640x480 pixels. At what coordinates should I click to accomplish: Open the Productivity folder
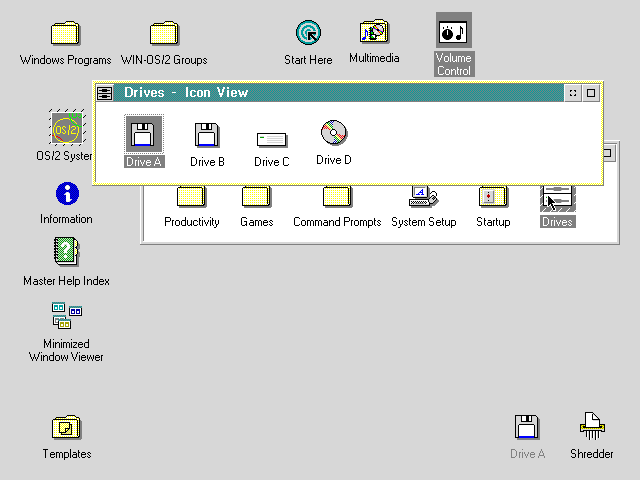[191, 196]
